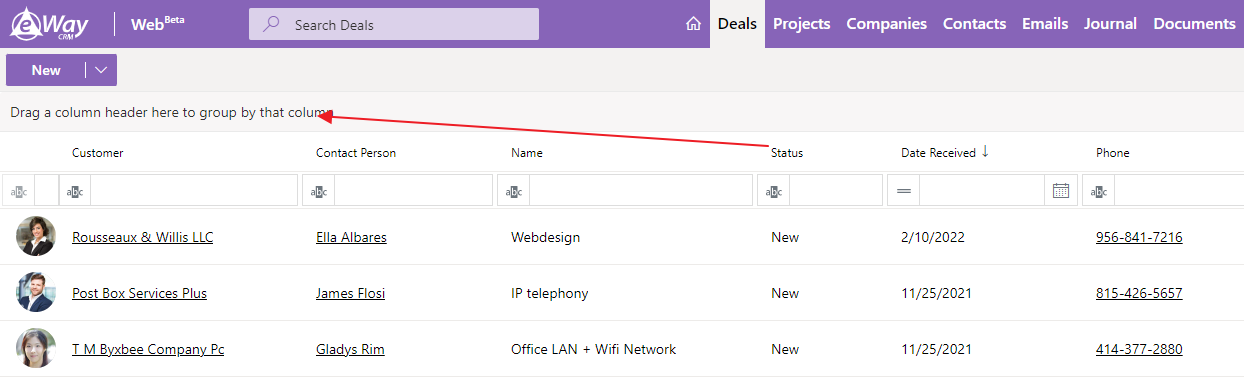Screen dimensions: 1244x383
Task: Click Customer filter input box
Action: 193,190
